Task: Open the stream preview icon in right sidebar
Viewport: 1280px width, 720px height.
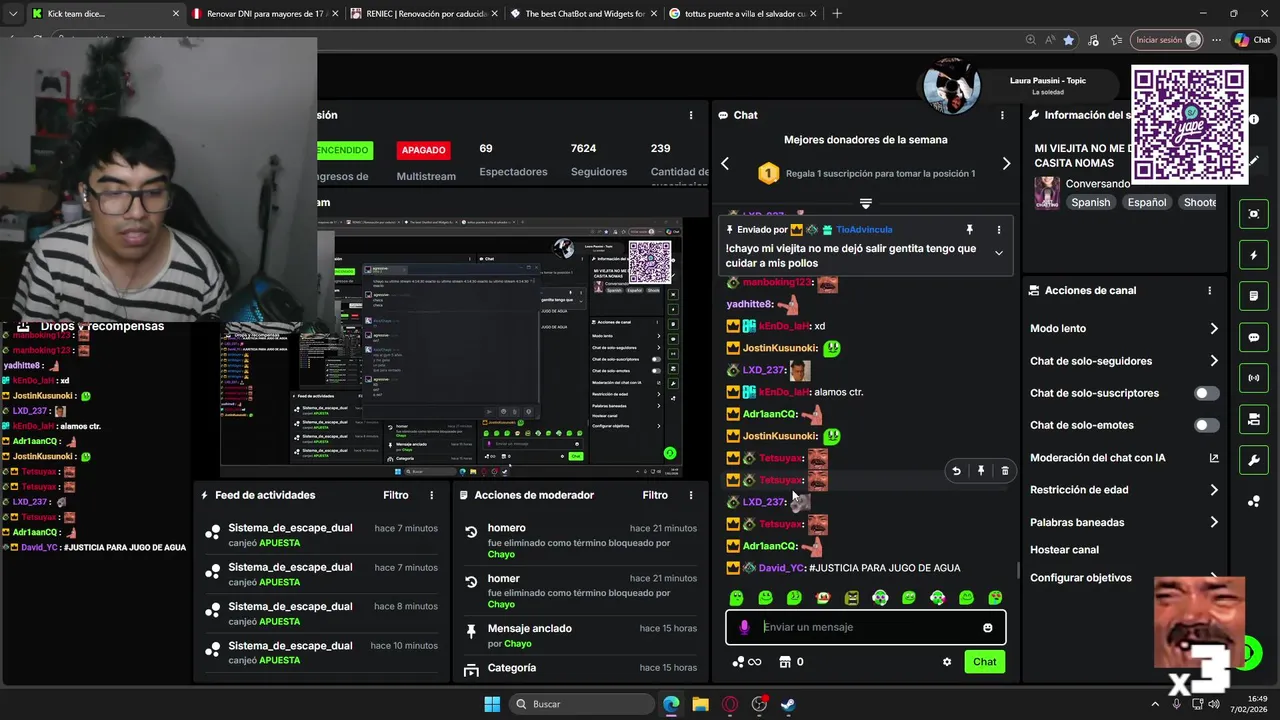Action: [x=1254, y=214]
